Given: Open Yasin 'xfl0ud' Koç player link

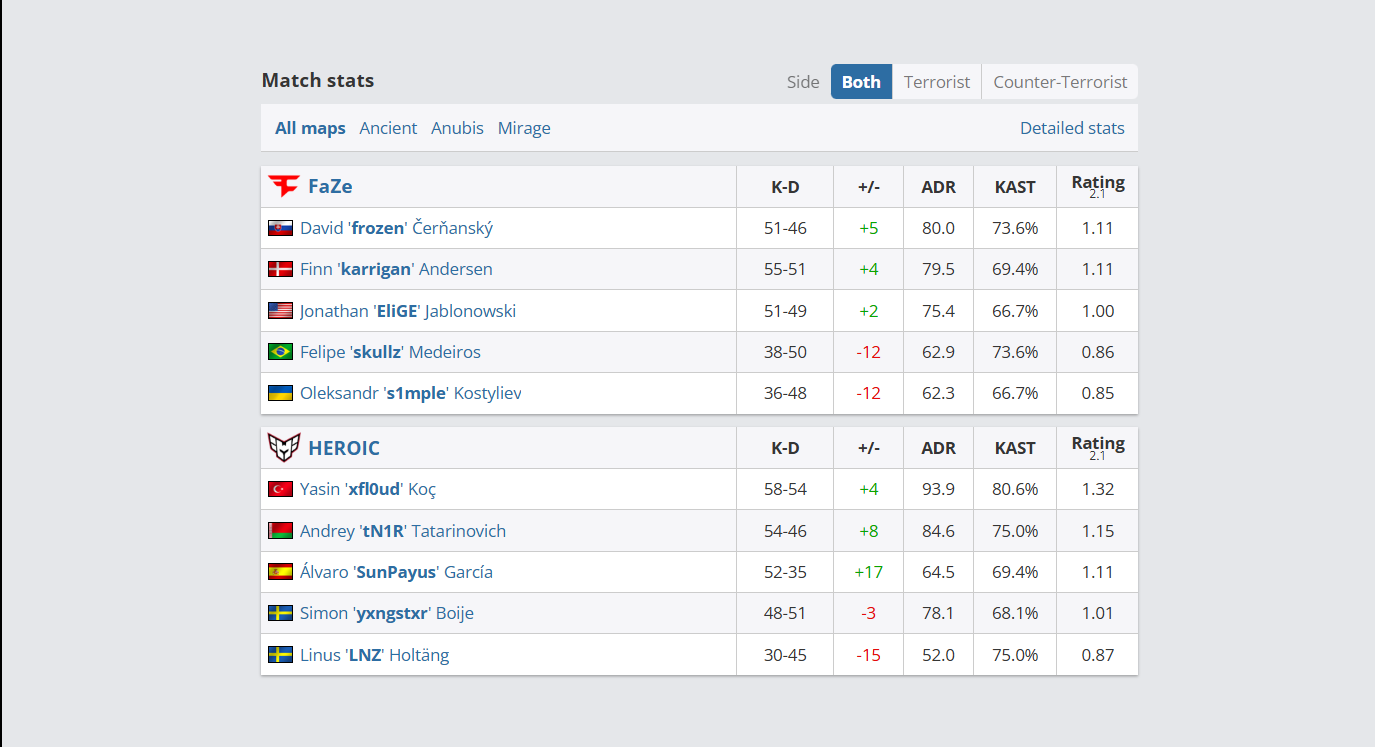Looking at the screenshot, I should 368,489.
